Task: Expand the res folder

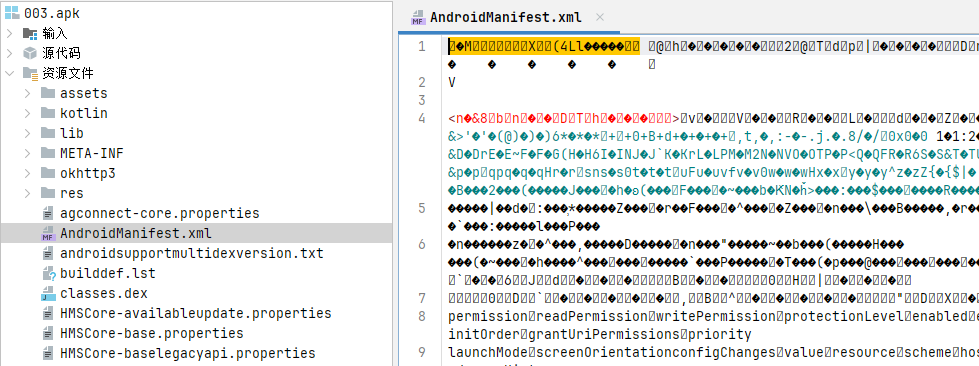Action: [27, 193]
